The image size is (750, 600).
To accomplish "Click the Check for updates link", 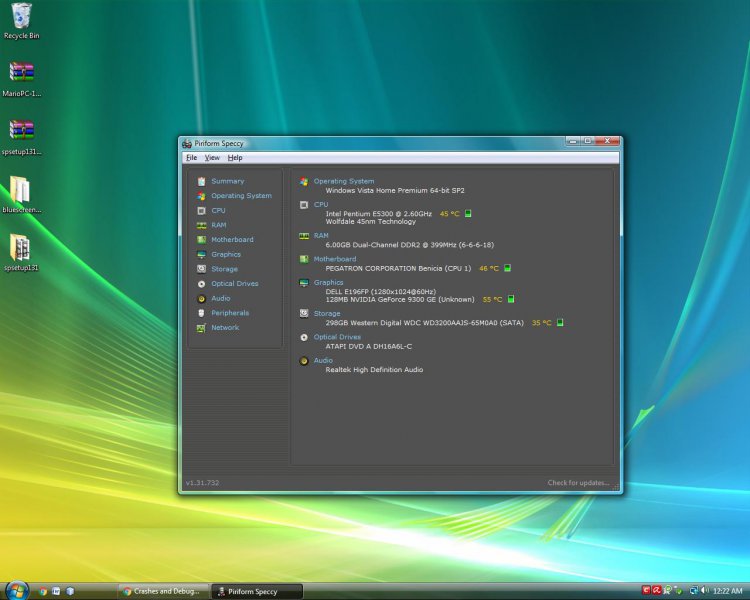I will pyautogui.click(x=578, y=483).
